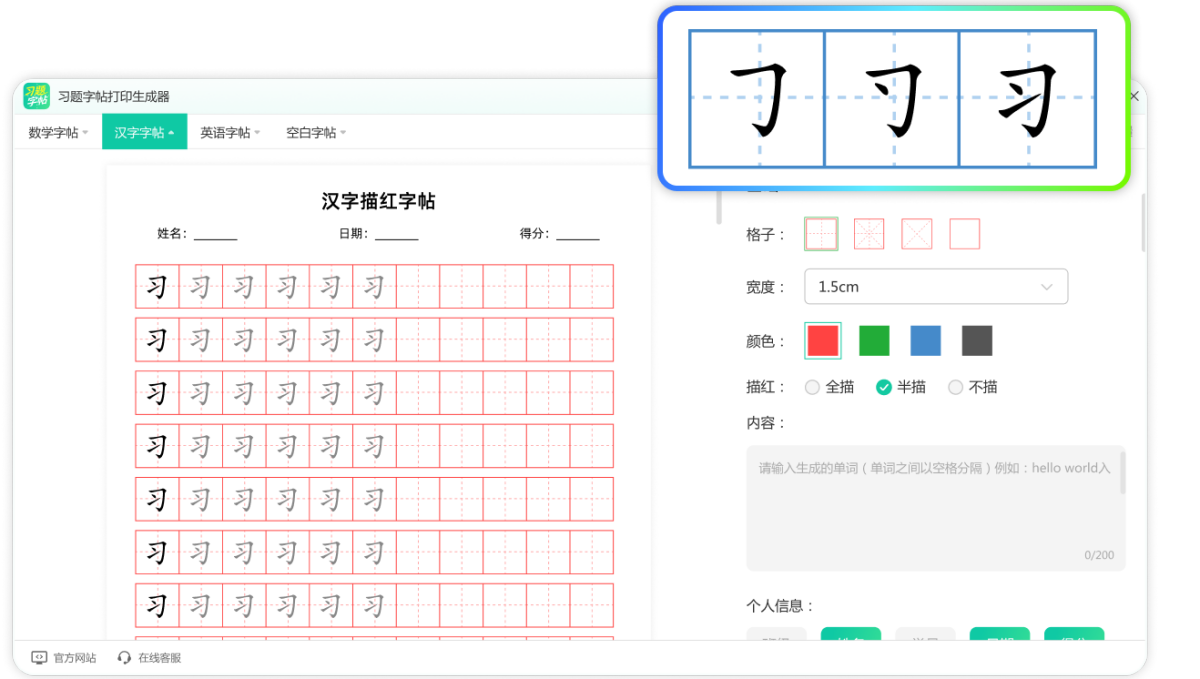Choose the X-cross grid style option
The image size is (1200, 679).
click(916, 233)
